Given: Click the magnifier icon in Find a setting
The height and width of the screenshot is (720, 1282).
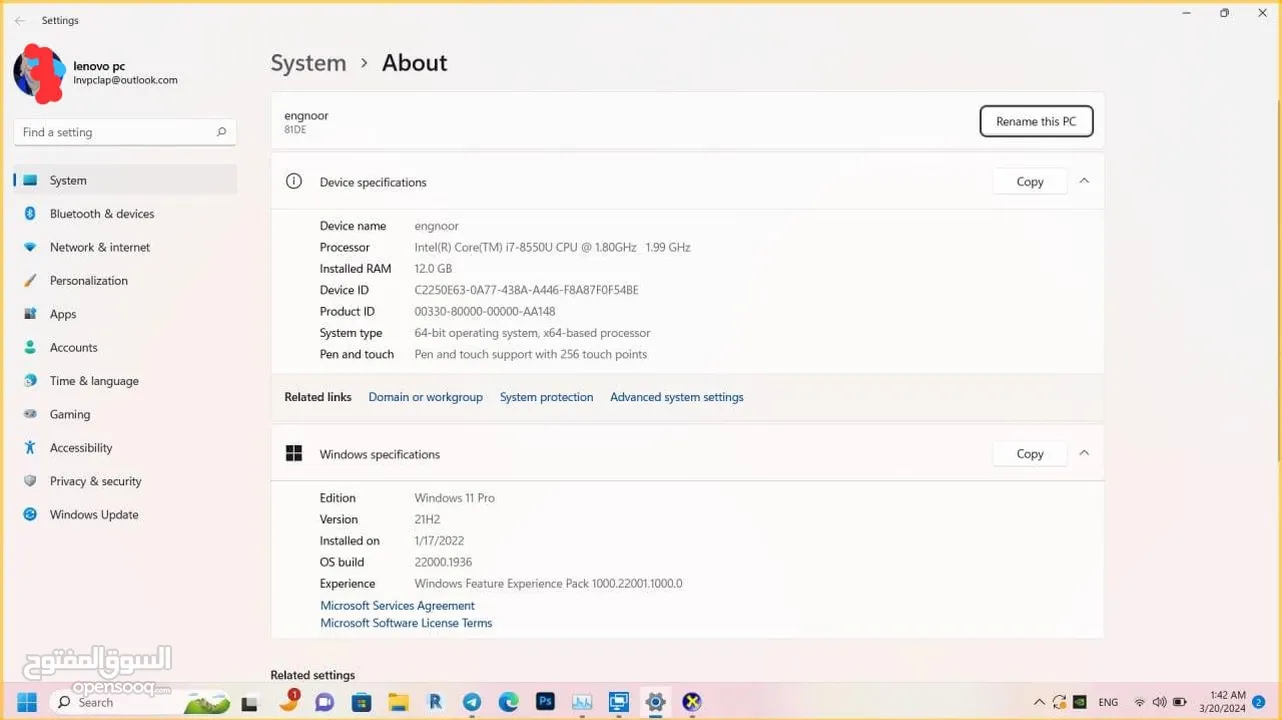Looking at the screenshot, I should click(221, 132).
